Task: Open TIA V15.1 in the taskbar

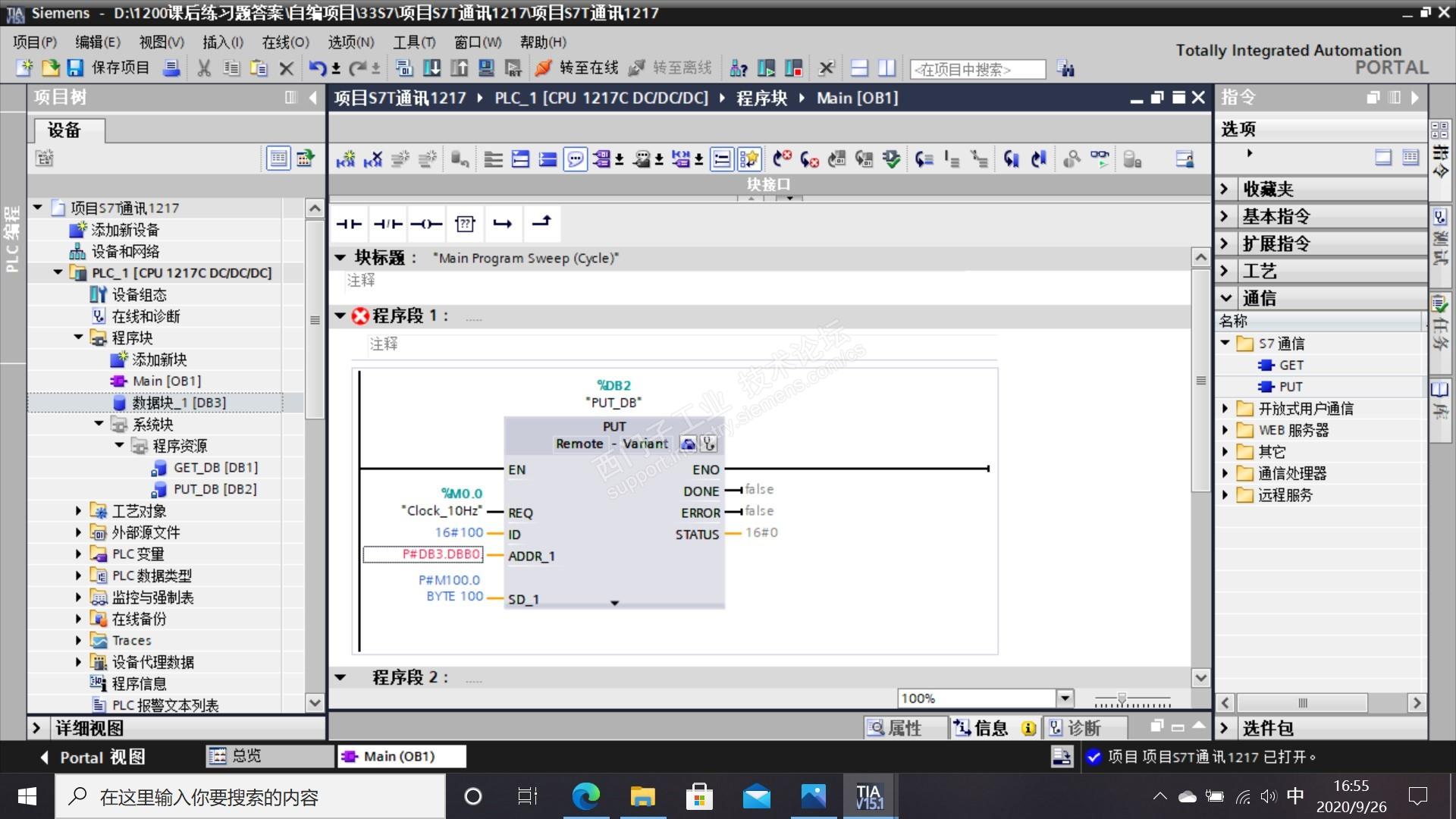Action: point(868,797)
